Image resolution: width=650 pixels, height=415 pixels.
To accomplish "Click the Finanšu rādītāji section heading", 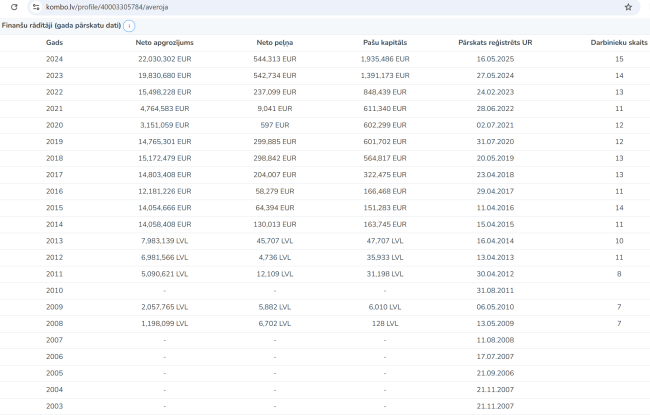I will tap(60, 25).
